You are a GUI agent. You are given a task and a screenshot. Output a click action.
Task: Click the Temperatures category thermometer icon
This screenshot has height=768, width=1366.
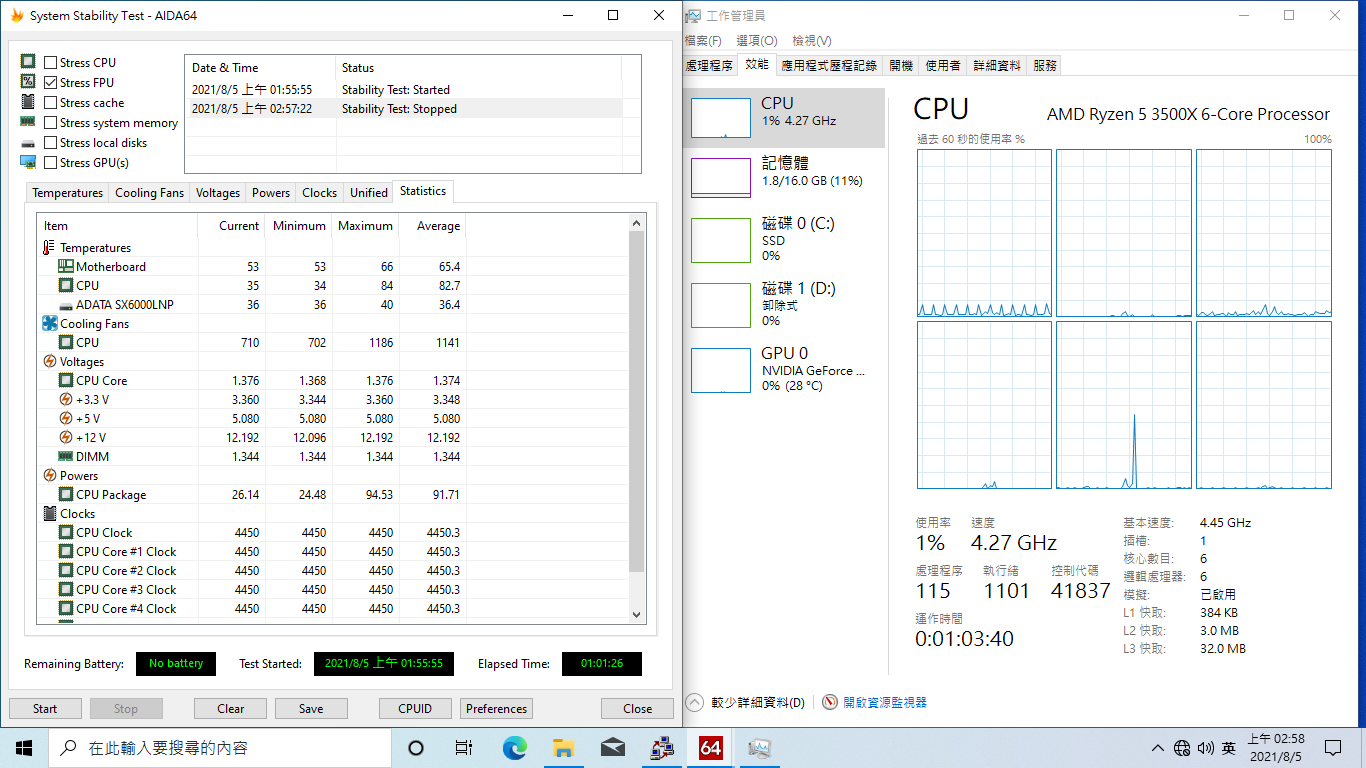click(x=50, y=247)
